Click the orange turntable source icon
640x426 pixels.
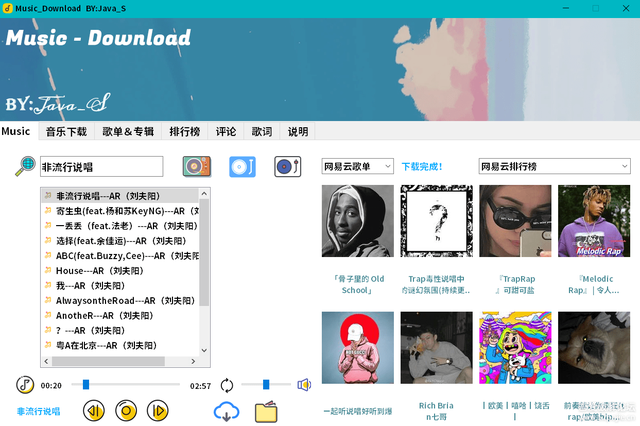[197, 166]
